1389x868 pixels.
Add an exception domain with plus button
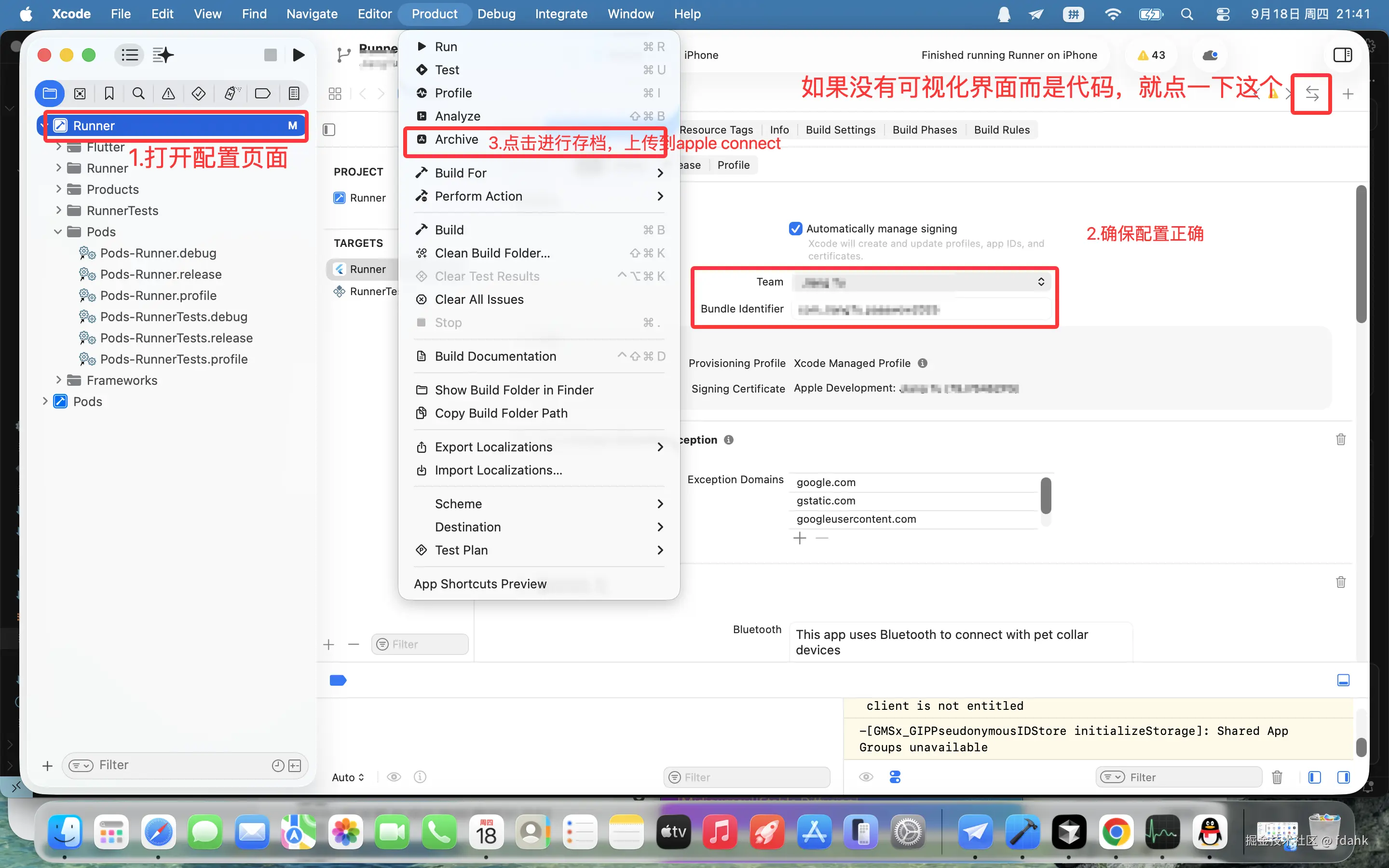click(800, 538)
